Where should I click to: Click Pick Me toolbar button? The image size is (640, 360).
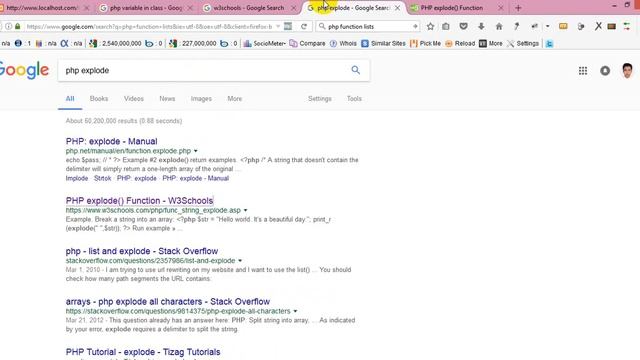click(425, 43)
